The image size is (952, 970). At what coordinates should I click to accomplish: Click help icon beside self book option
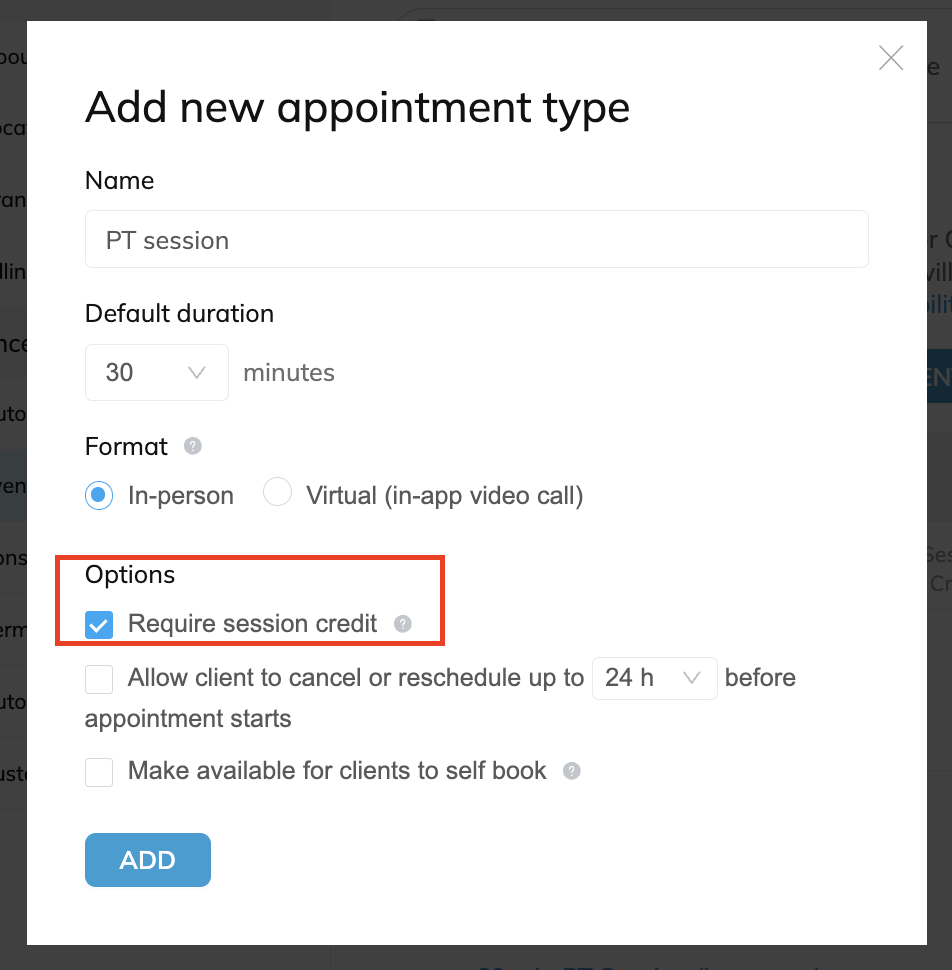(571, 771)
